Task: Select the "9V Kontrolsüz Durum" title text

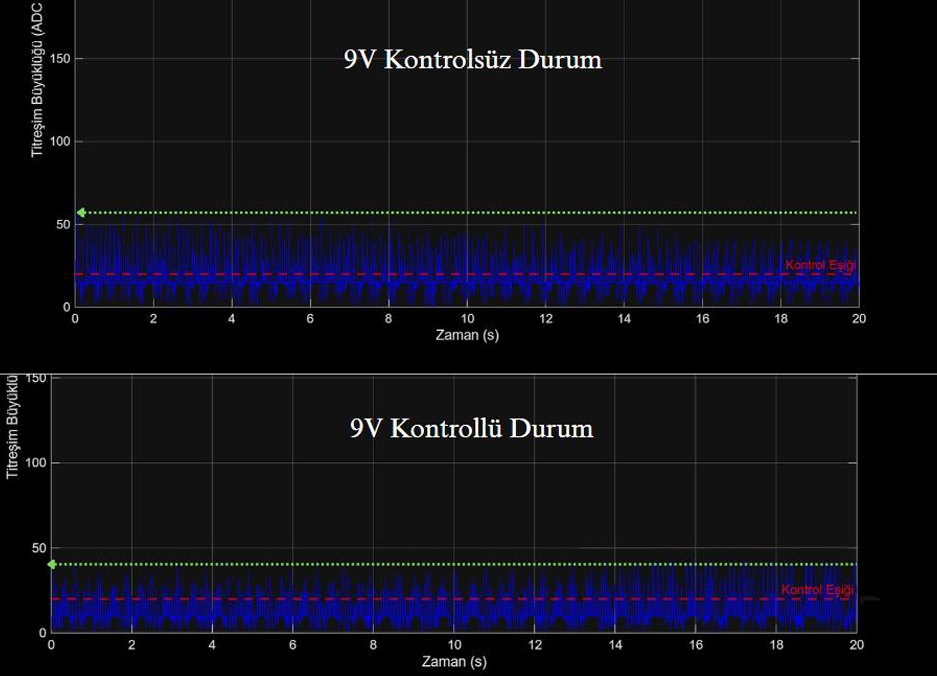Action: (472, 60)
